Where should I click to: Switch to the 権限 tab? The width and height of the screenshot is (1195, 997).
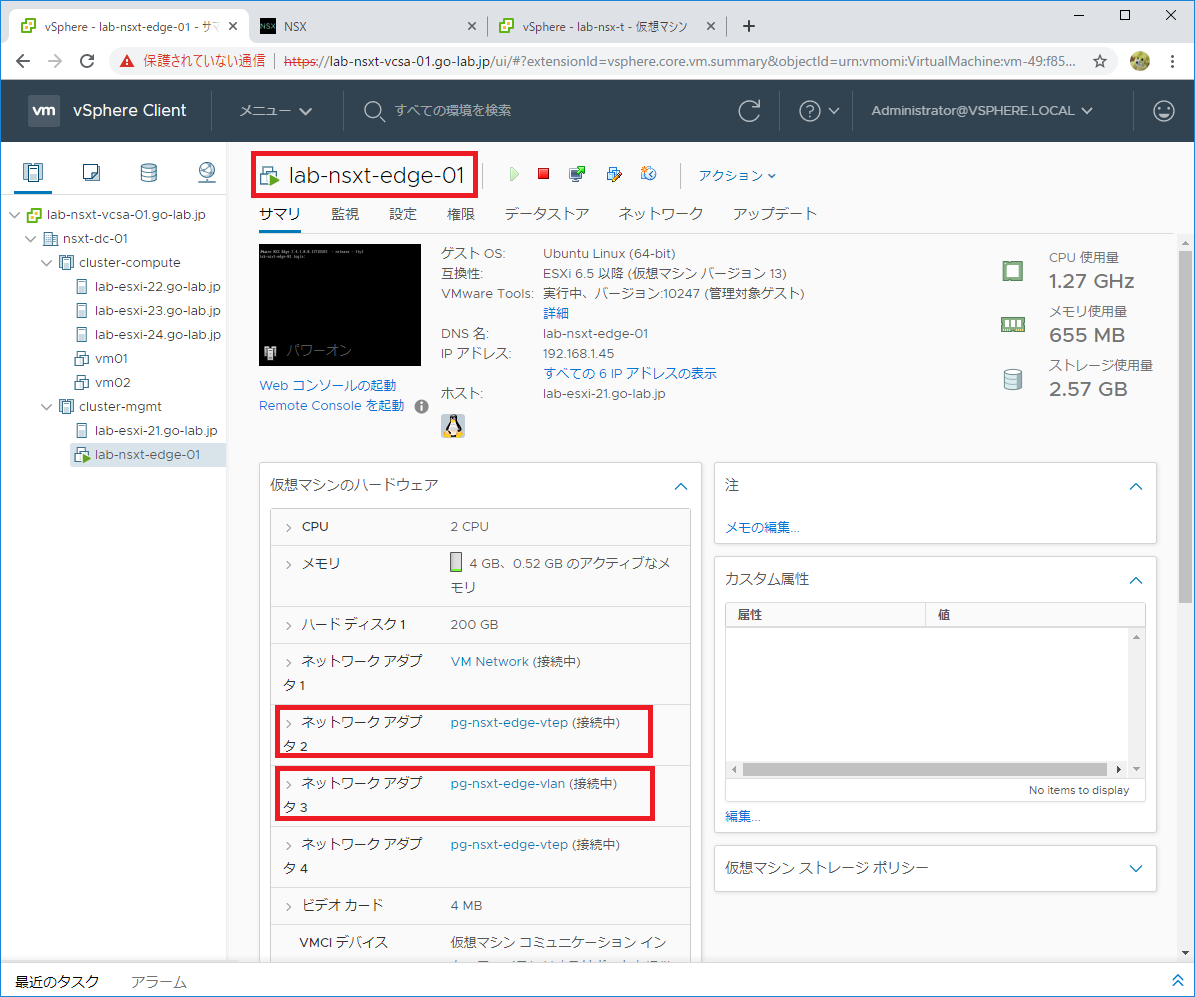(460, 214)
